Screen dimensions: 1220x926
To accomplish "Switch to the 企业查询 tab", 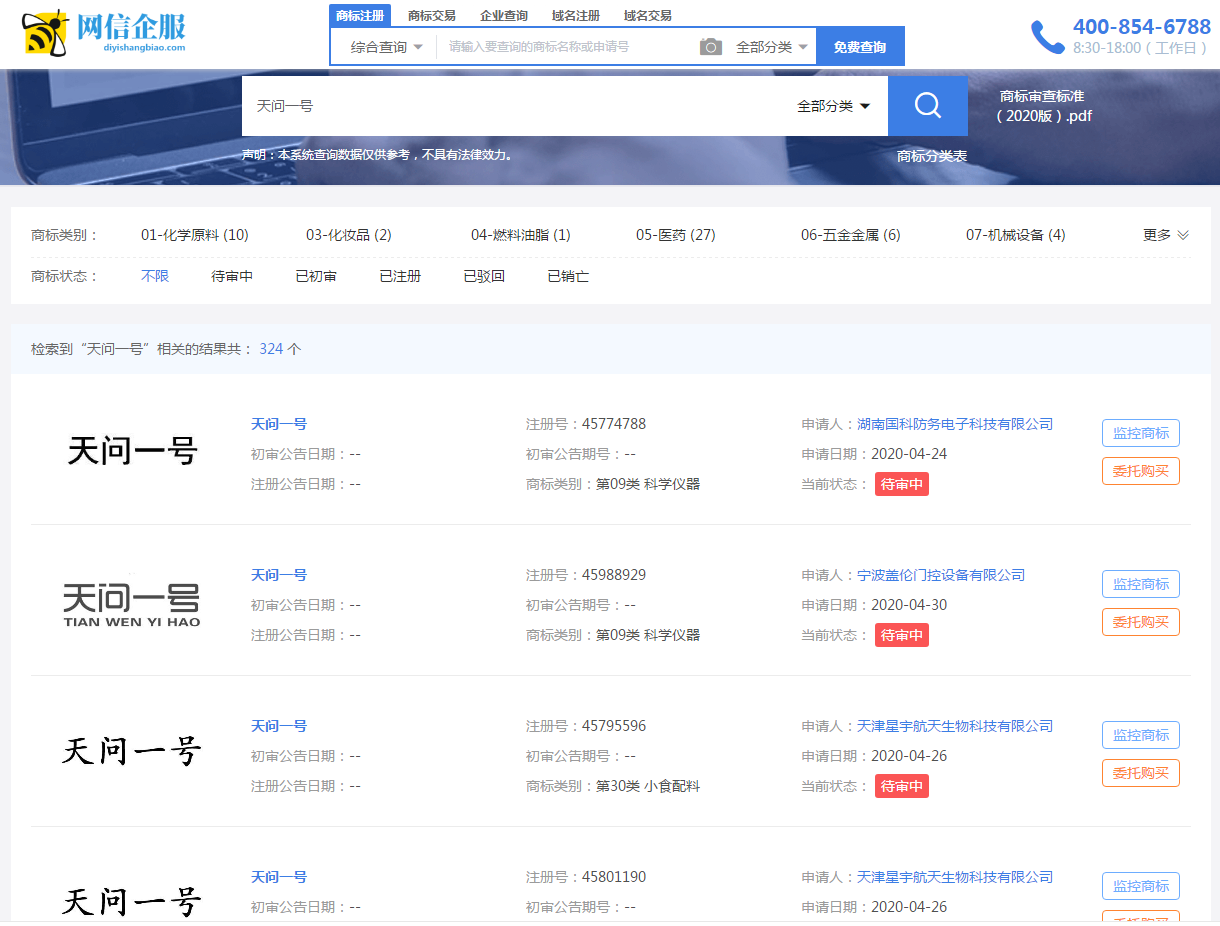I will [x=504, y=15].
